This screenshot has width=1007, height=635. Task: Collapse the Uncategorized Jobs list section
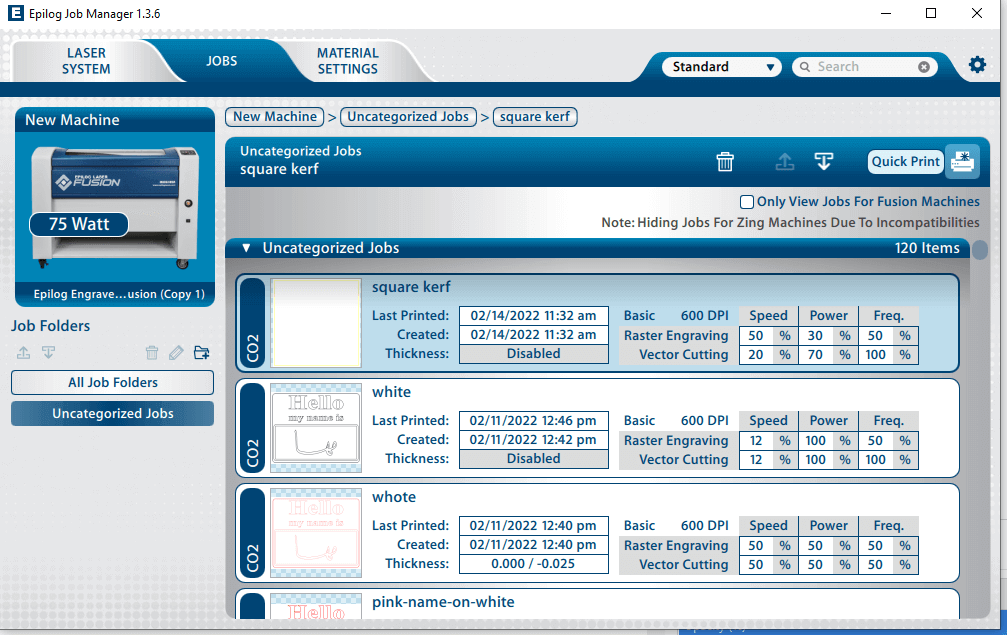click(246, 248)
